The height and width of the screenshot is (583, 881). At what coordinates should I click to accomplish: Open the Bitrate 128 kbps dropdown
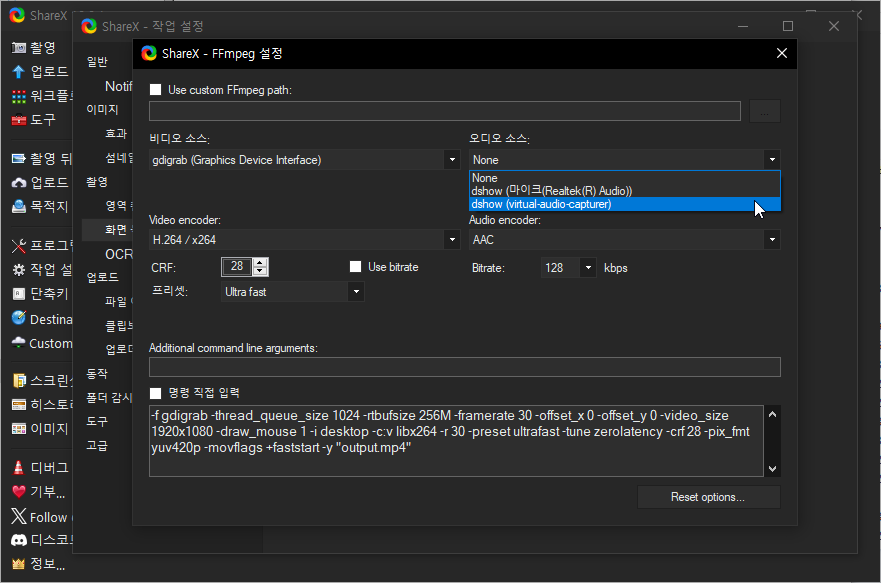click(x=568, y=268)
